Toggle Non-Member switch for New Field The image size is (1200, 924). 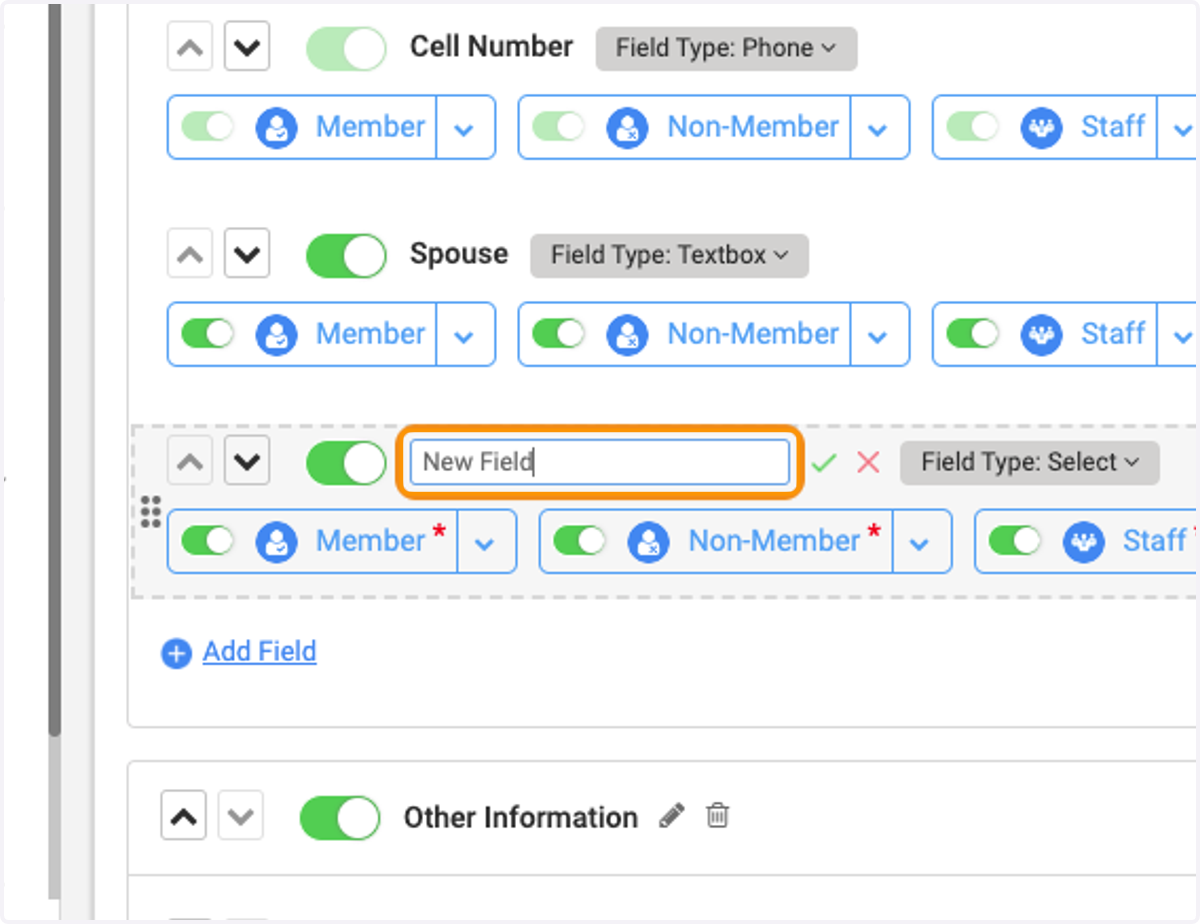(x=579, y=541)
